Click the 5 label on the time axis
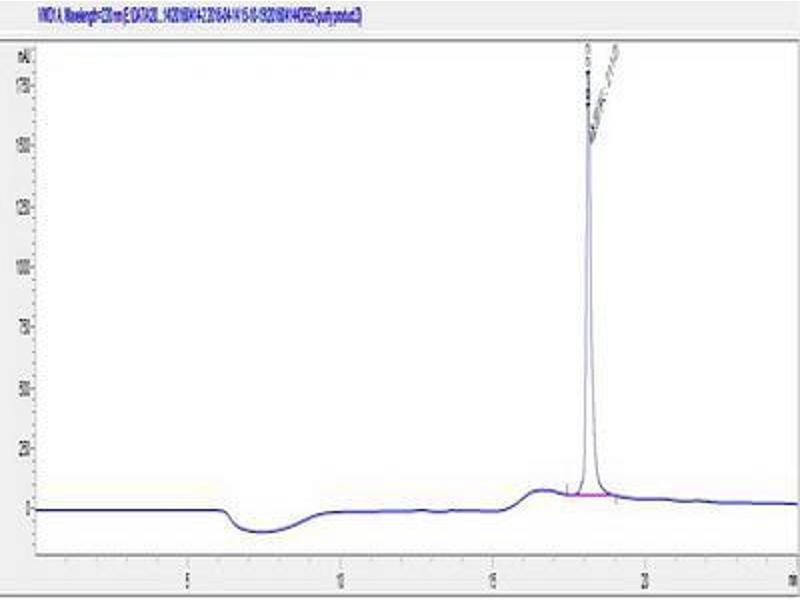Viewport: 800px width, 600px height. pos(188,578)
